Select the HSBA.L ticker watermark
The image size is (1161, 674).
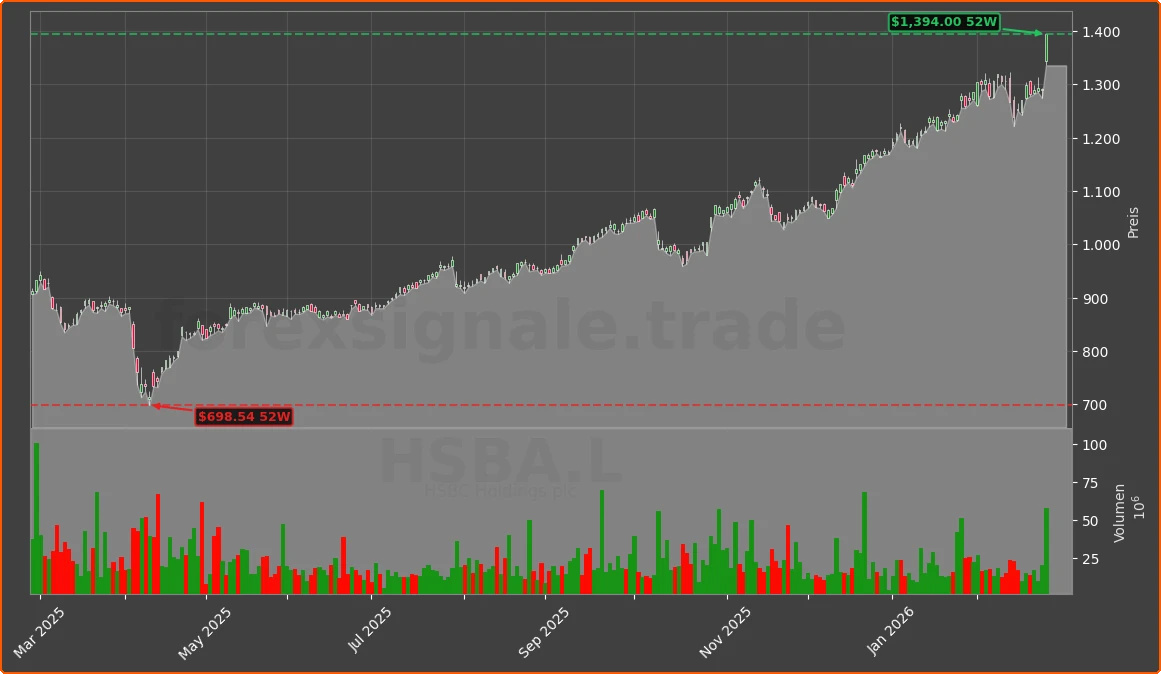(x=500, y=458)
